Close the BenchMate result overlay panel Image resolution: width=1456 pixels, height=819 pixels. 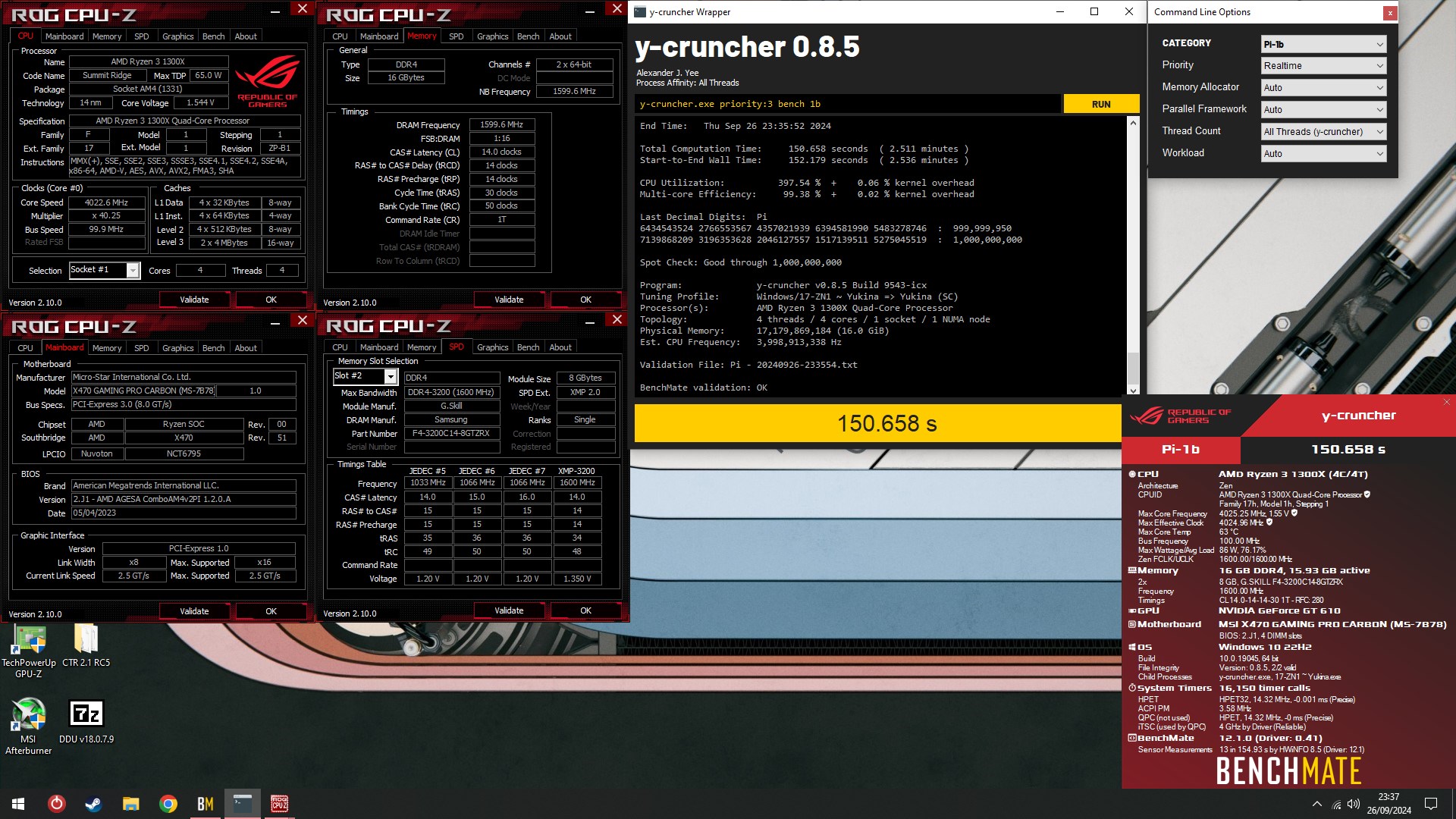point(1446,402)
